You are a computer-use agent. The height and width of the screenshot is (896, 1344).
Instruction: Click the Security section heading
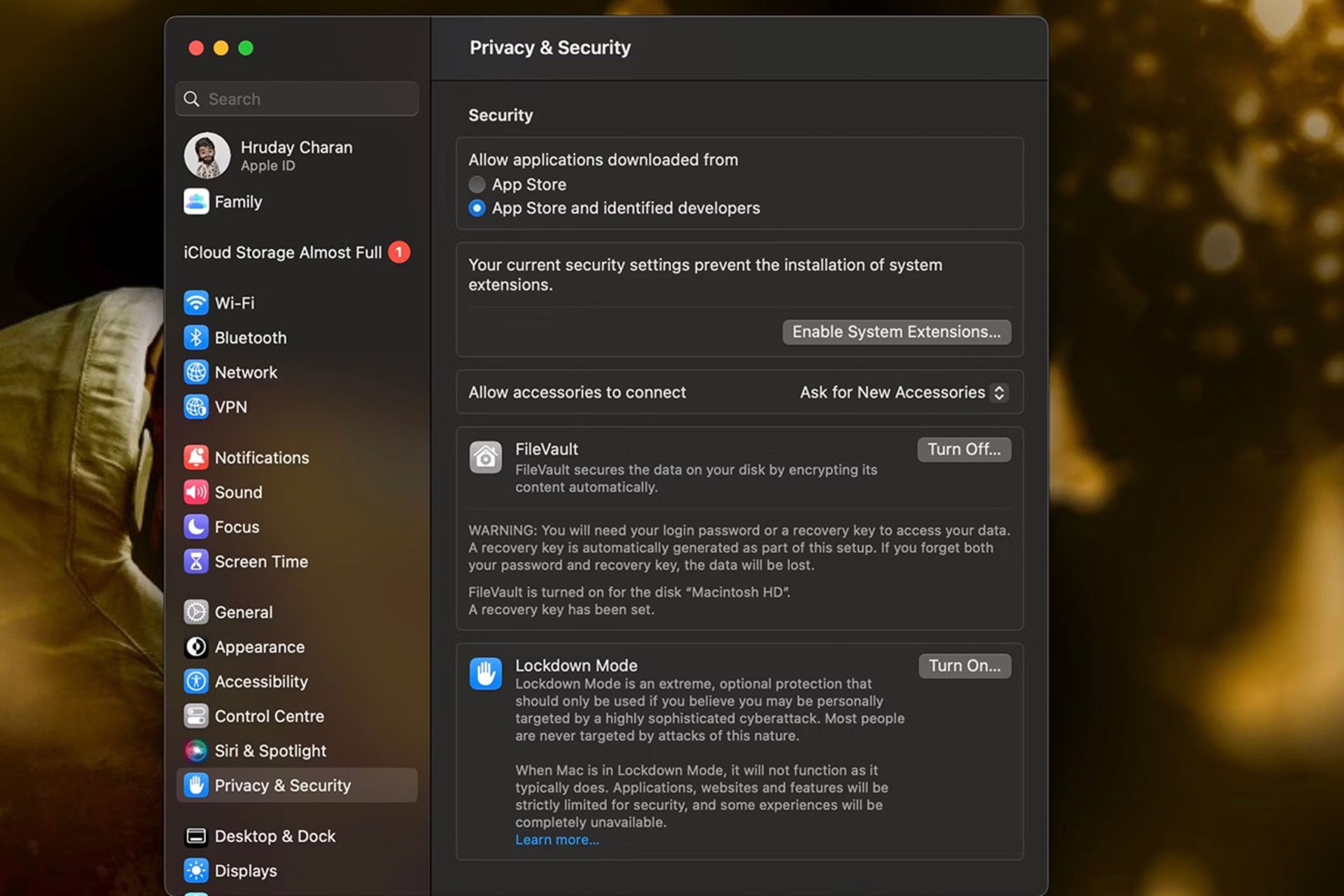pyautogui.click(x=500, y=115)
